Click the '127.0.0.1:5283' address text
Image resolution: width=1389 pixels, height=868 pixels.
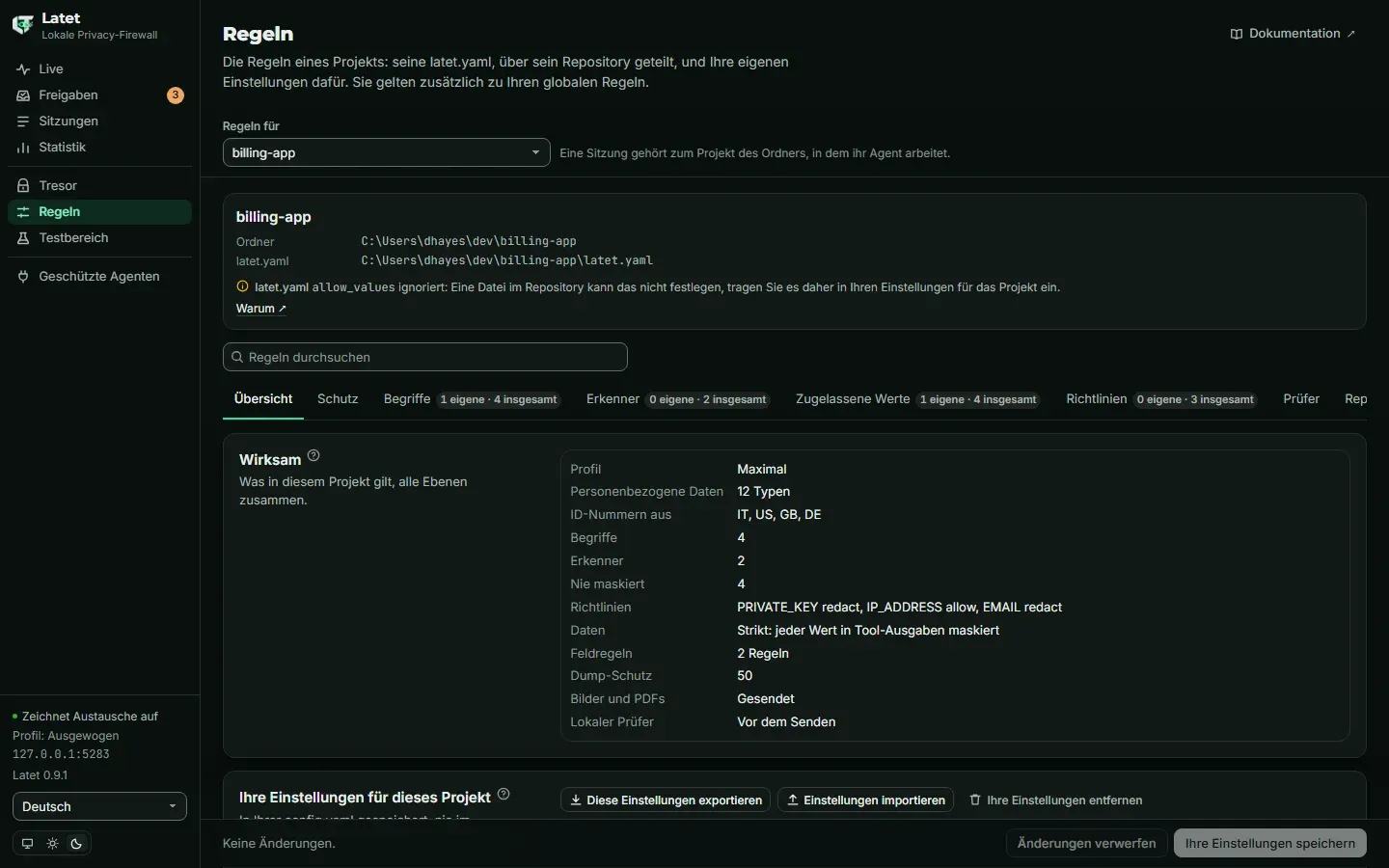coord(61,754)
